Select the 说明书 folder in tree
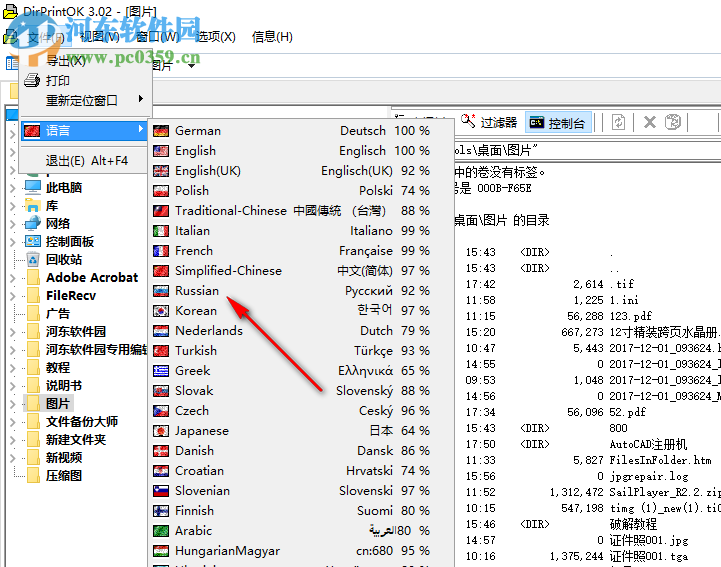Viewport: 721px width, 567px height. coord(63,385)
